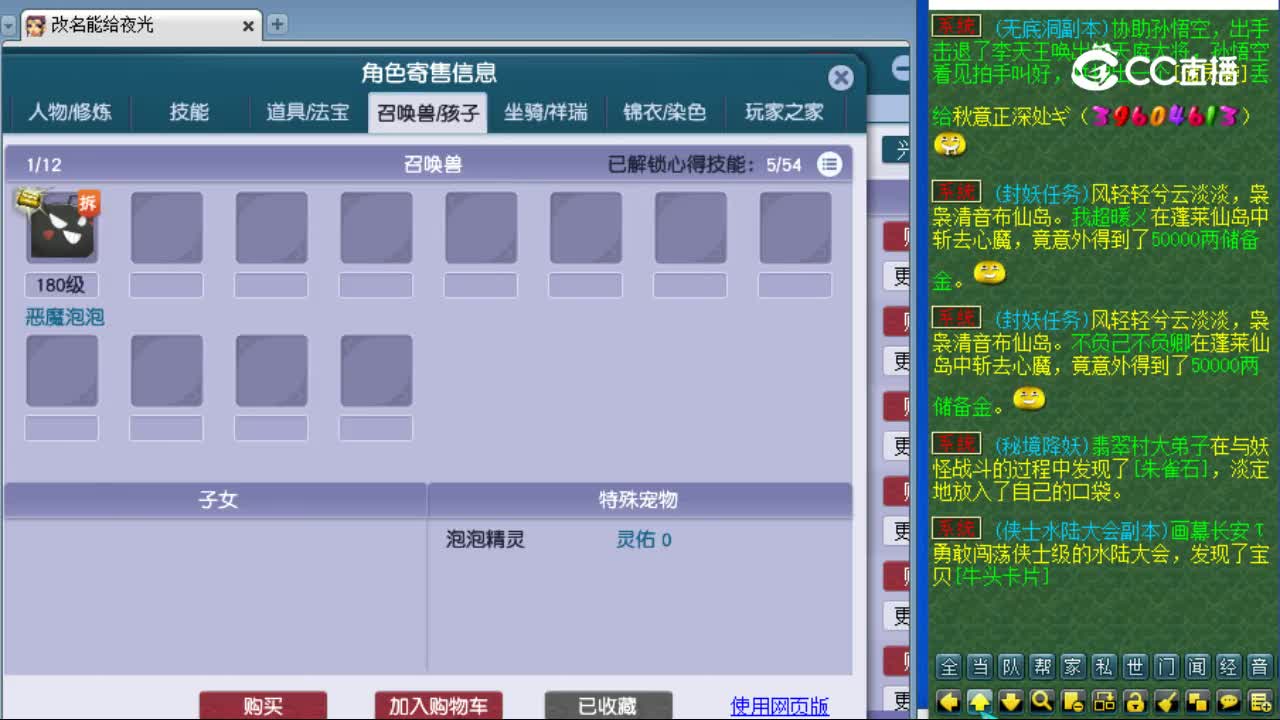
Task: Click the 灵佑 0 value
Action: pos(644,540)
